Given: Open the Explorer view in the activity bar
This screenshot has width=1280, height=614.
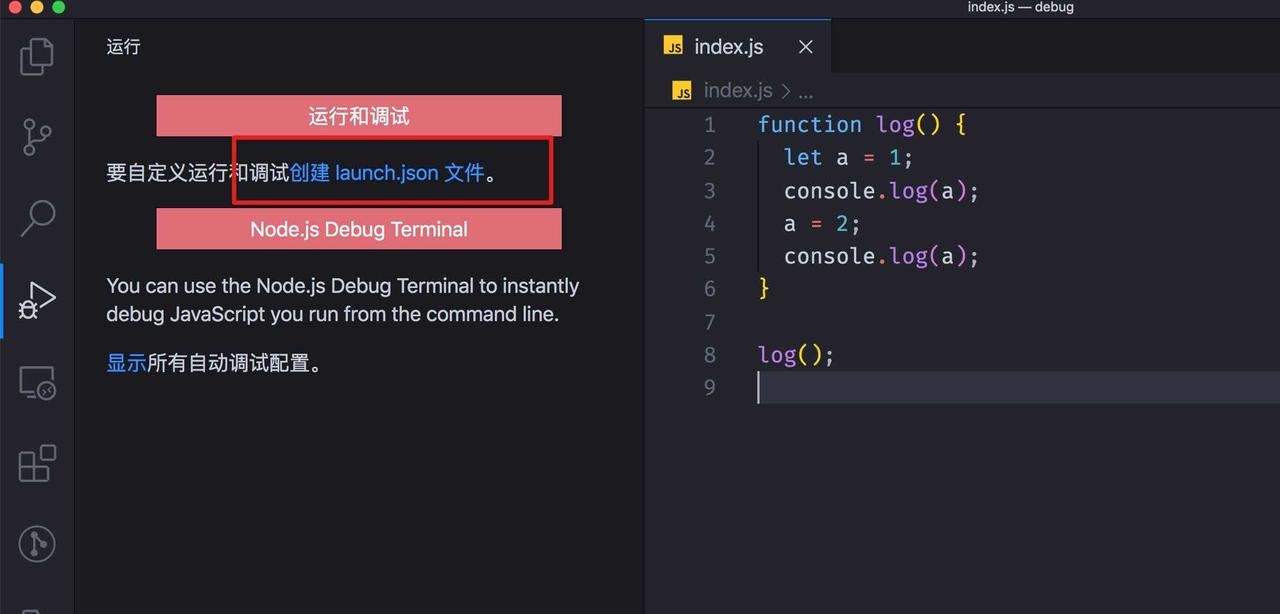Looking at the screenshot, I should pyautogui.click(x=37, y=57).
